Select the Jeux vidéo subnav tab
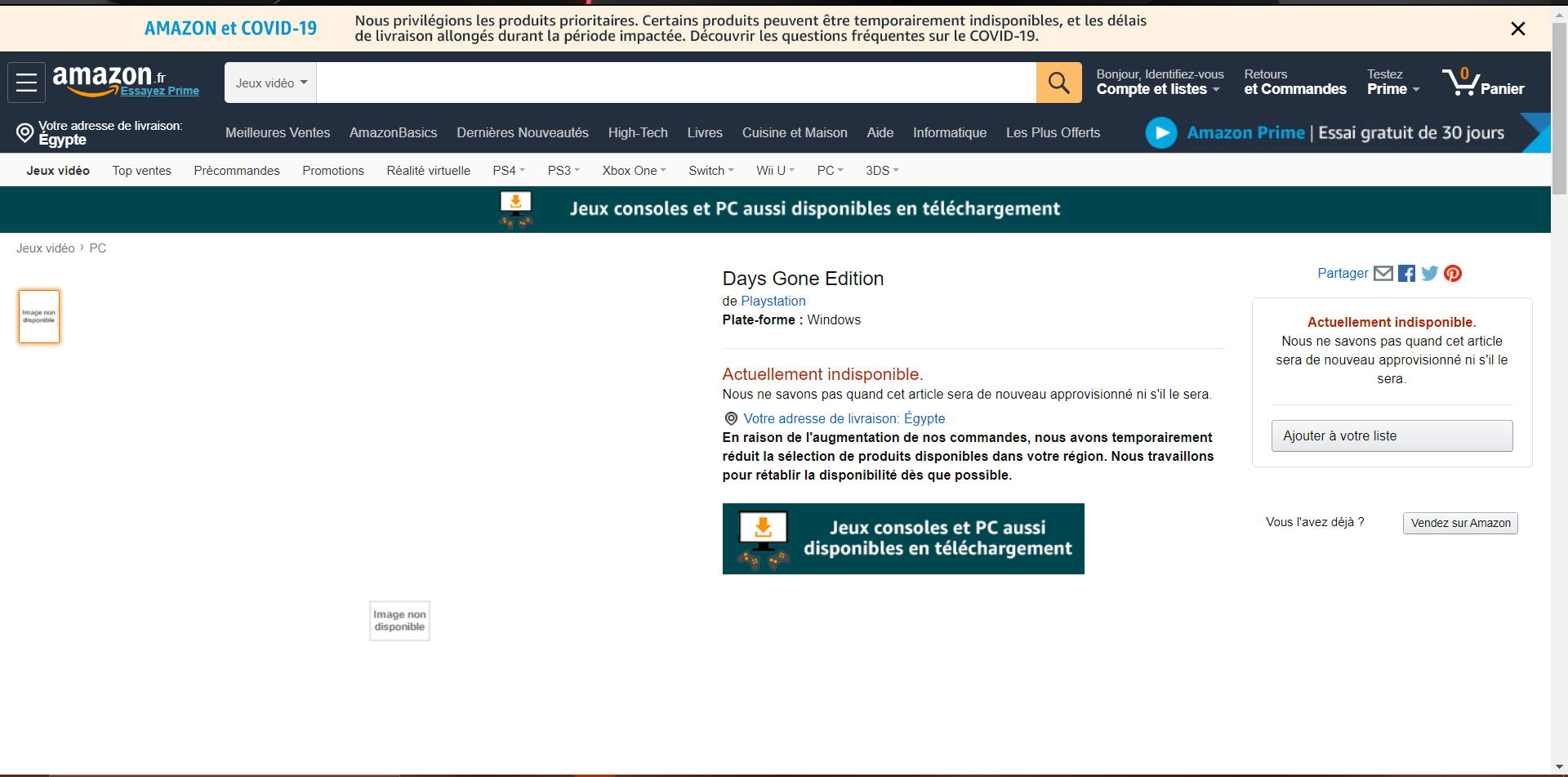1568x777 pixels. tap(58, 170)
